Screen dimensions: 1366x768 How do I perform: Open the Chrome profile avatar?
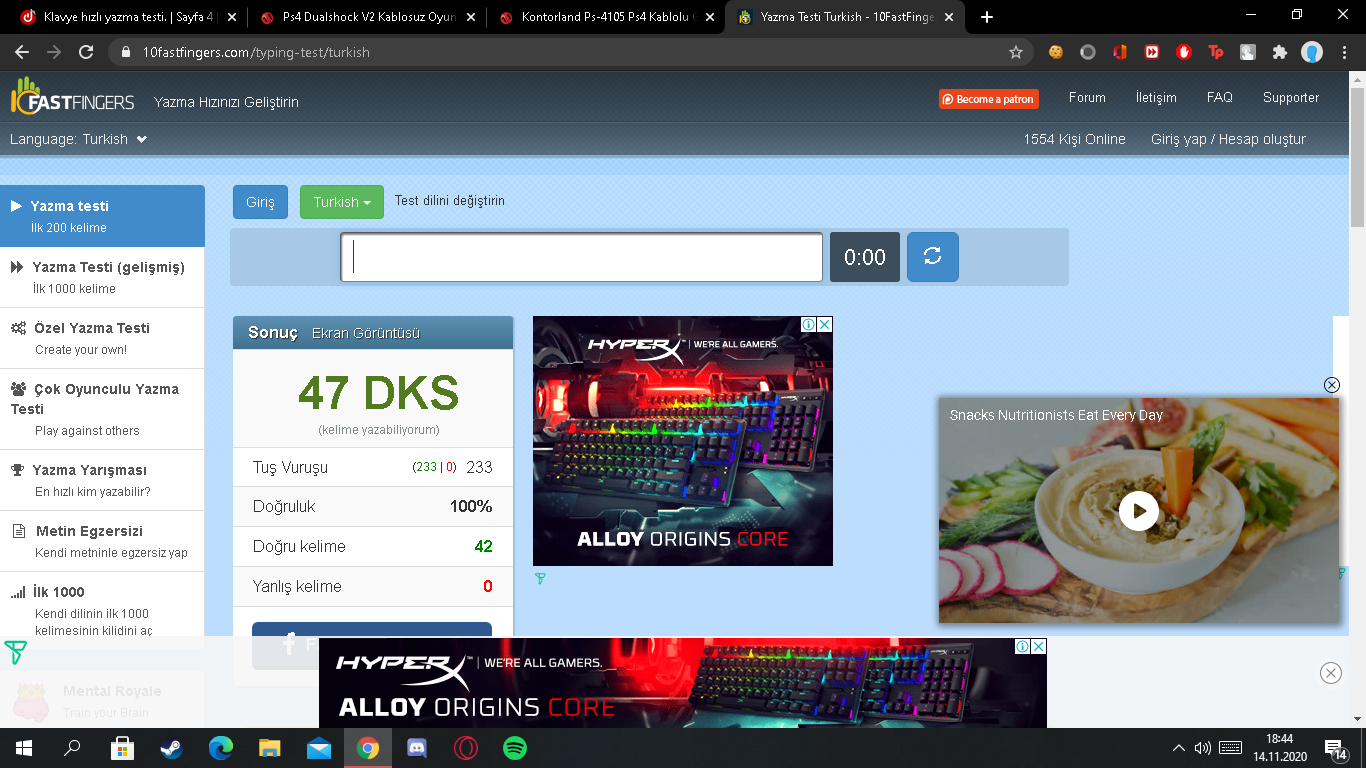1312,52
